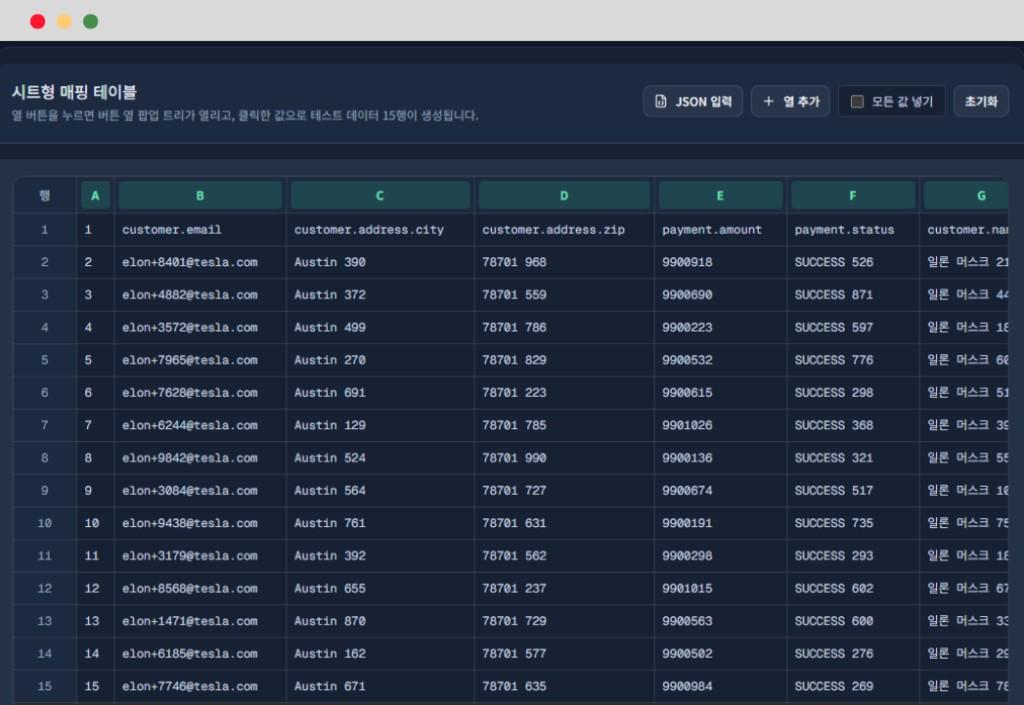Select the 78701 635 cell
This screenshot has width=1024, height=705.
(564, 686)
